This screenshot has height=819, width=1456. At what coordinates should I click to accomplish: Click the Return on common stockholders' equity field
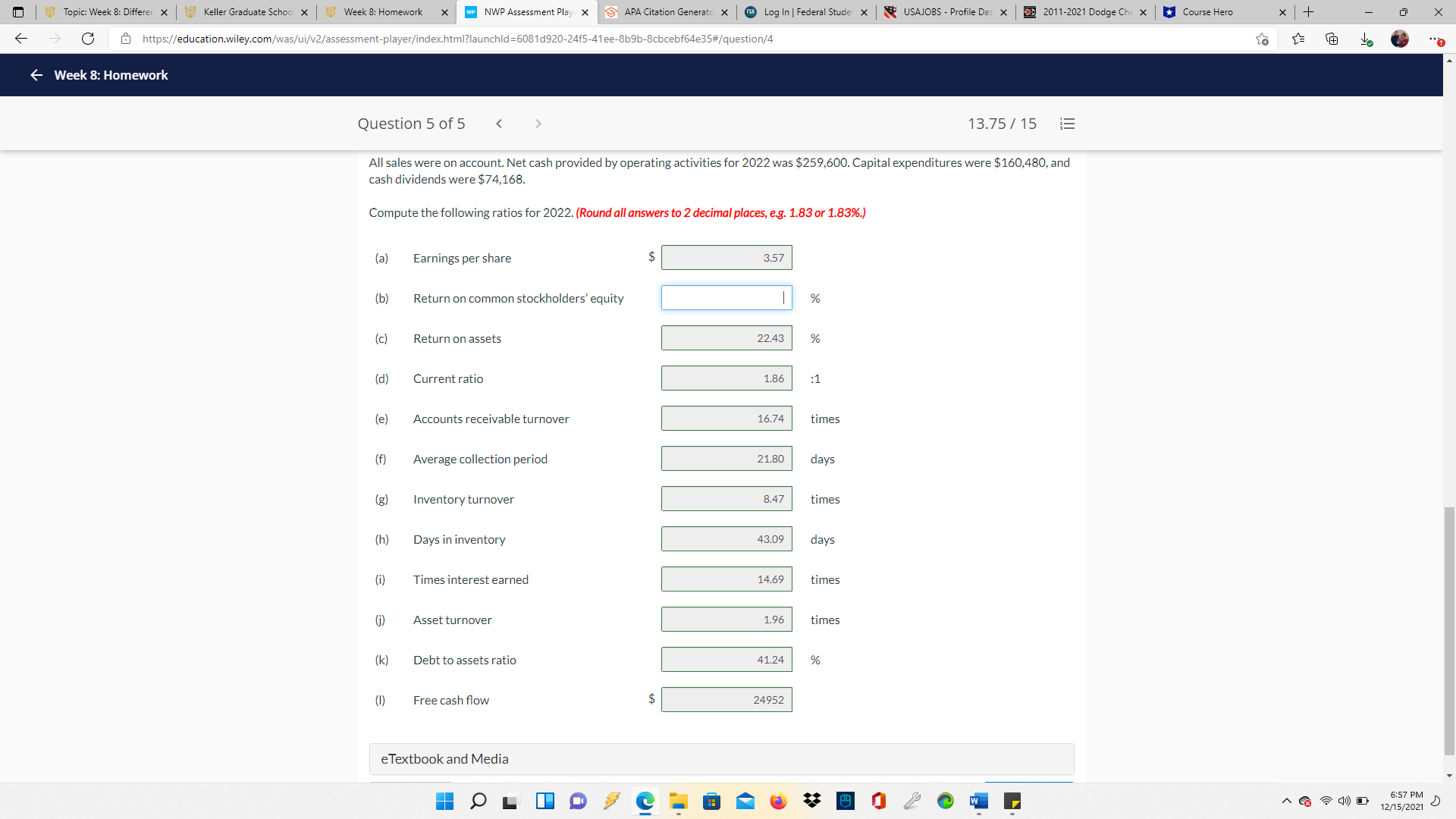726,297
